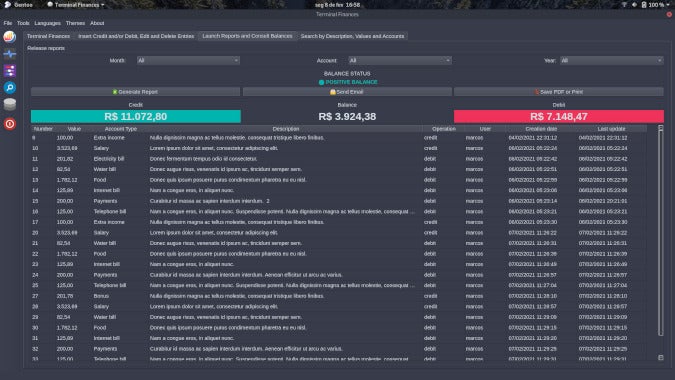
Task: Click 'Salary' in row 20
Action: coord(101,233)
